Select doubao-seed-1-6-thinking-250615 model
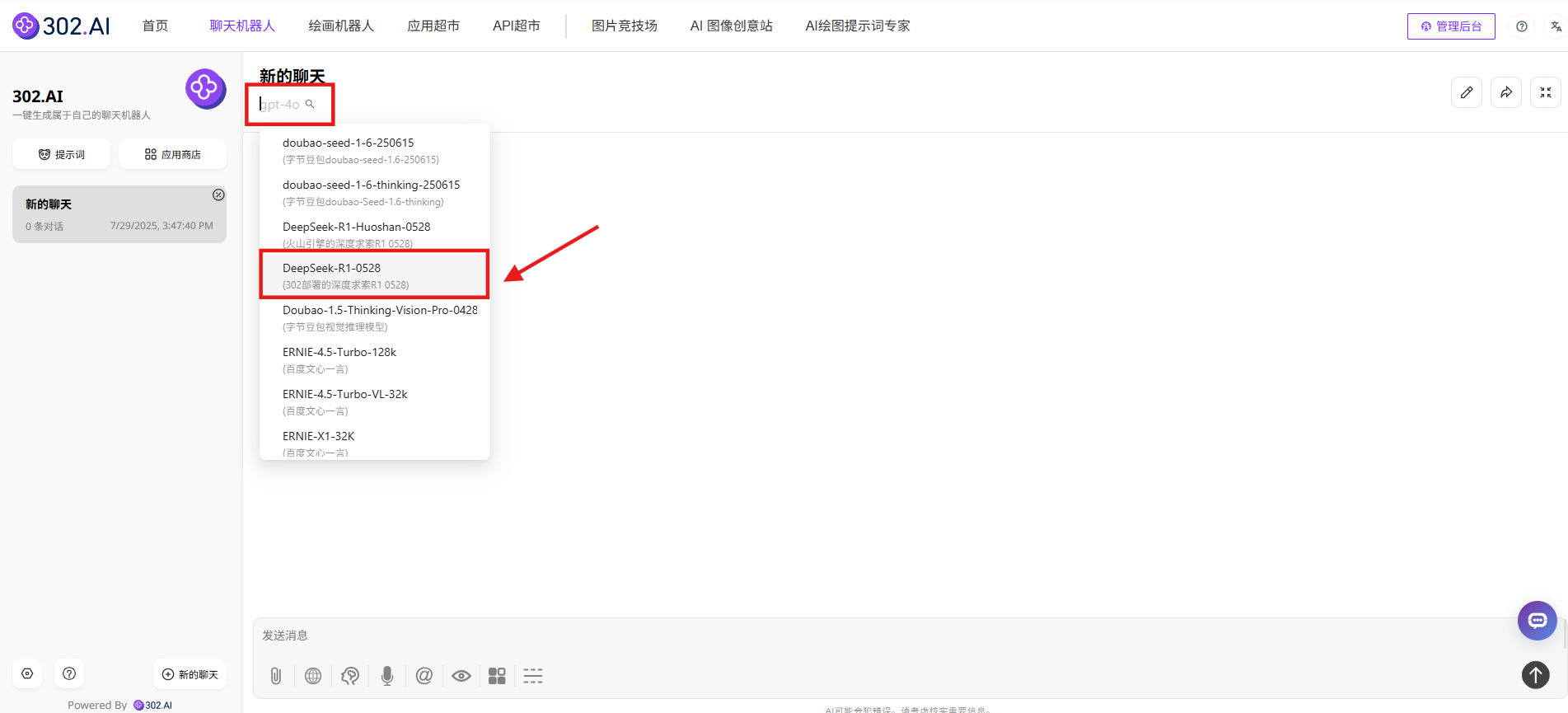 point(375,192)
